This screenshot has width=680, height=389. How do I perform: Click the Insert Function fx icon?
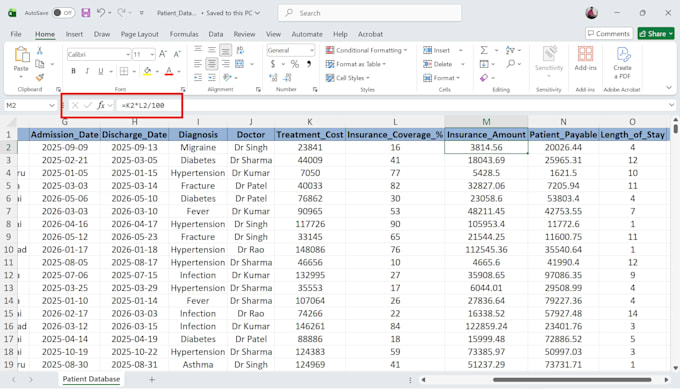coord(101,105)
